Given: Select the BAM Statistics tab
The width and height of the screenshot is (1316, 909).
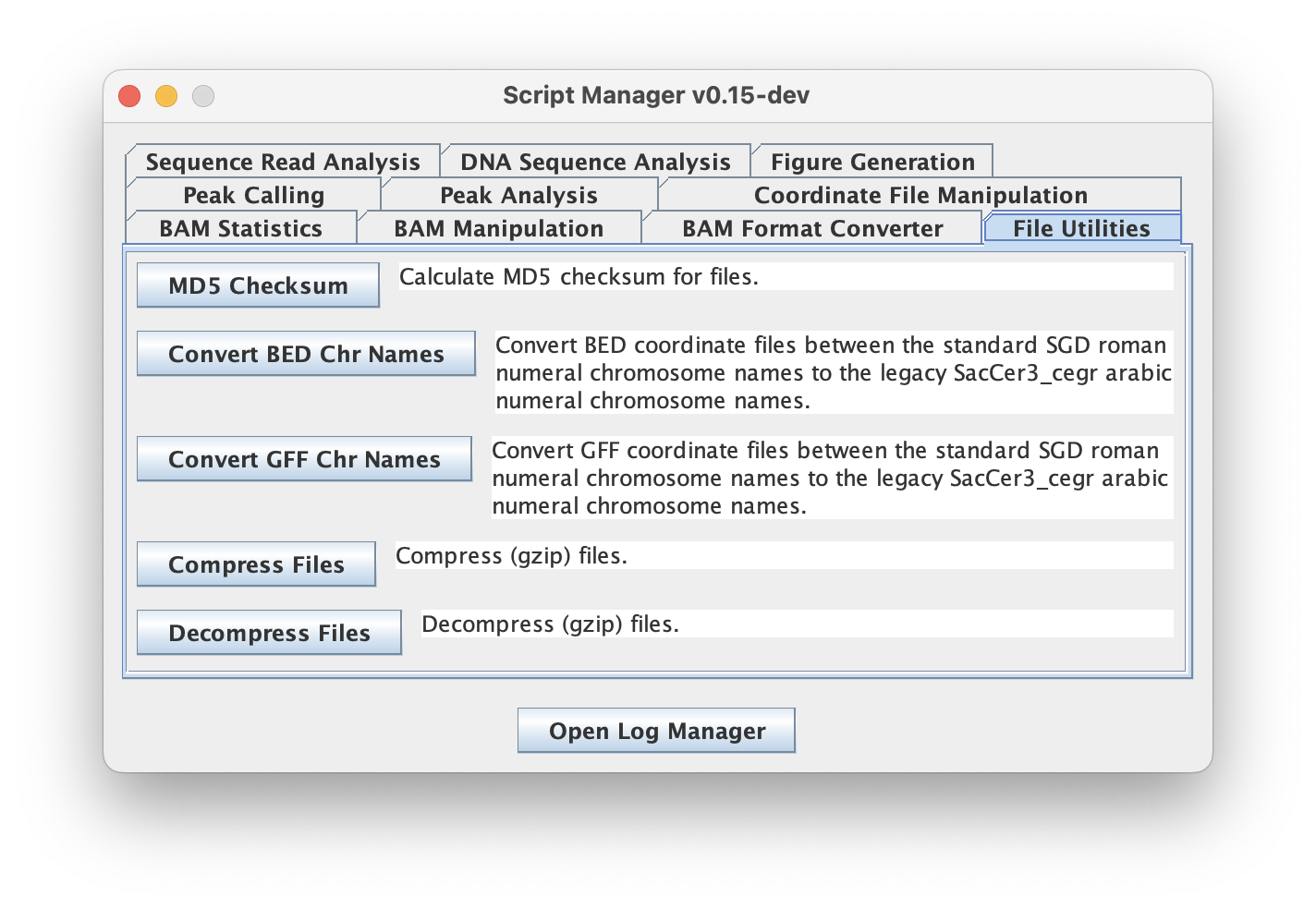Looking at the screenshot, I should click(240, 228).
